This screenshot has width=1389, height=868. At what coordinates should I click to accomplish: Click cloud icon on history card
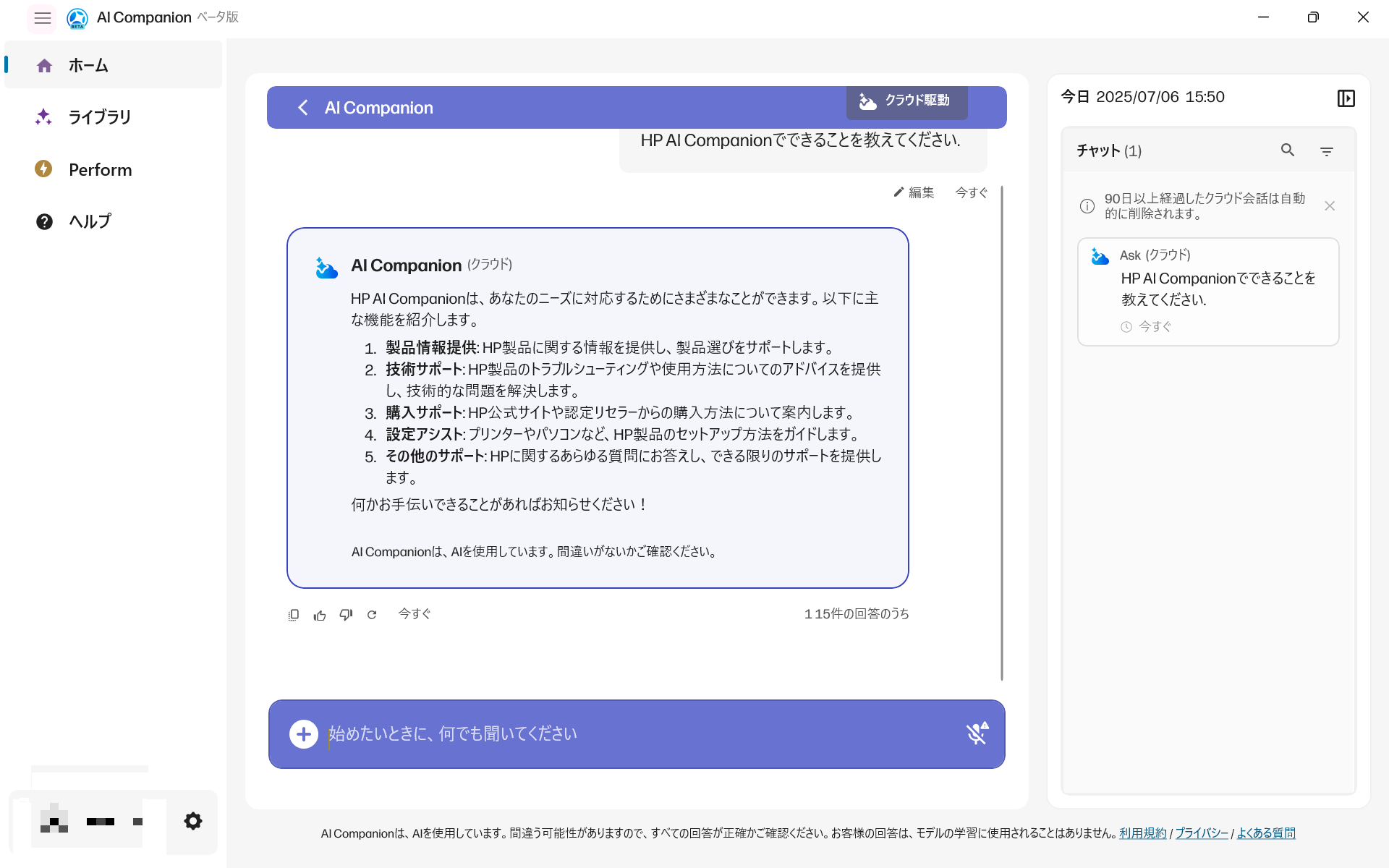pyautogui.click(x=1100, y=257)
